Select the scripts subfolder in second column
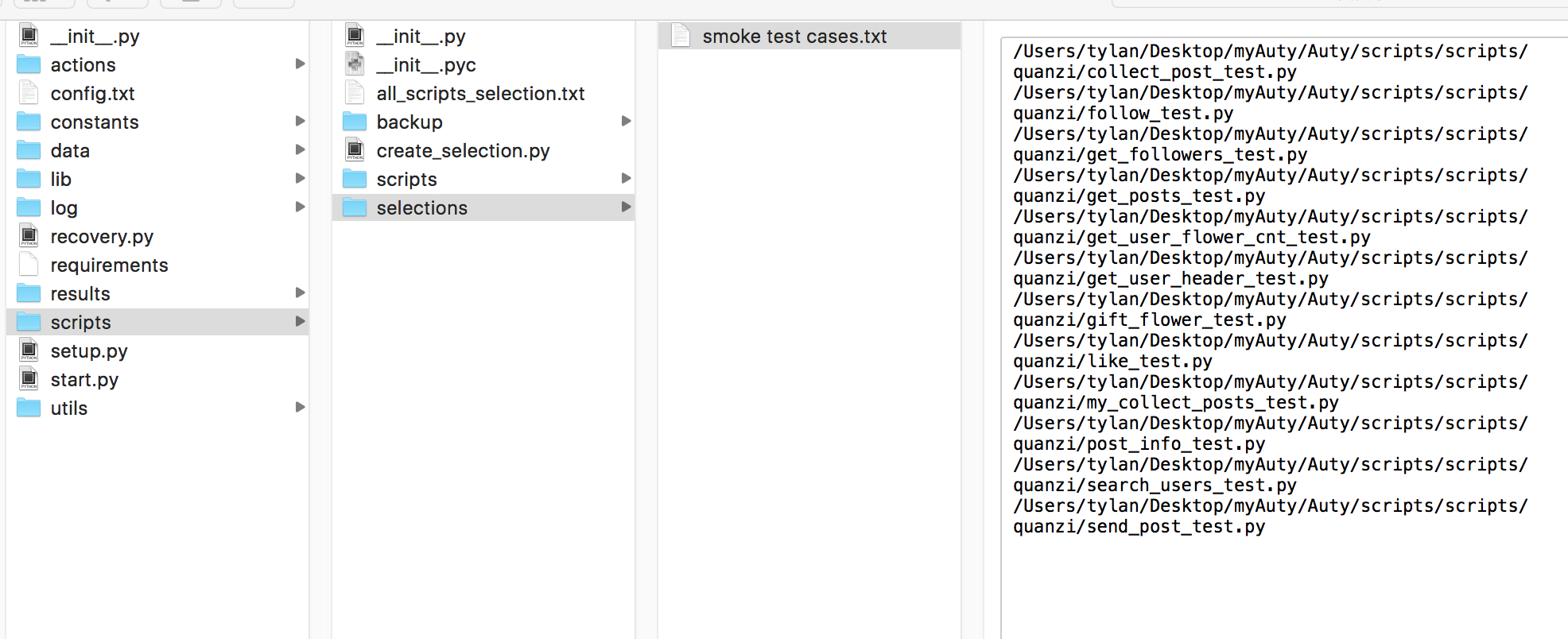This screenshot has height=639, width=1568. pyautogui.click(x=406, y=180)
